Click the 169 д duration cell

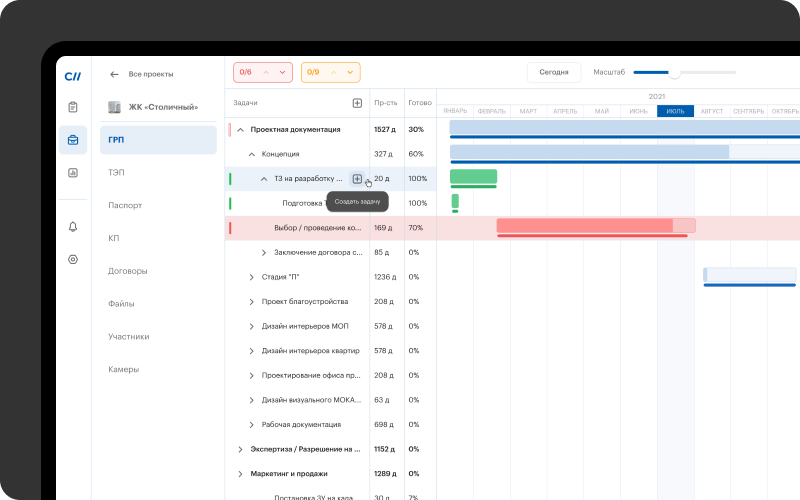point(383,228)
